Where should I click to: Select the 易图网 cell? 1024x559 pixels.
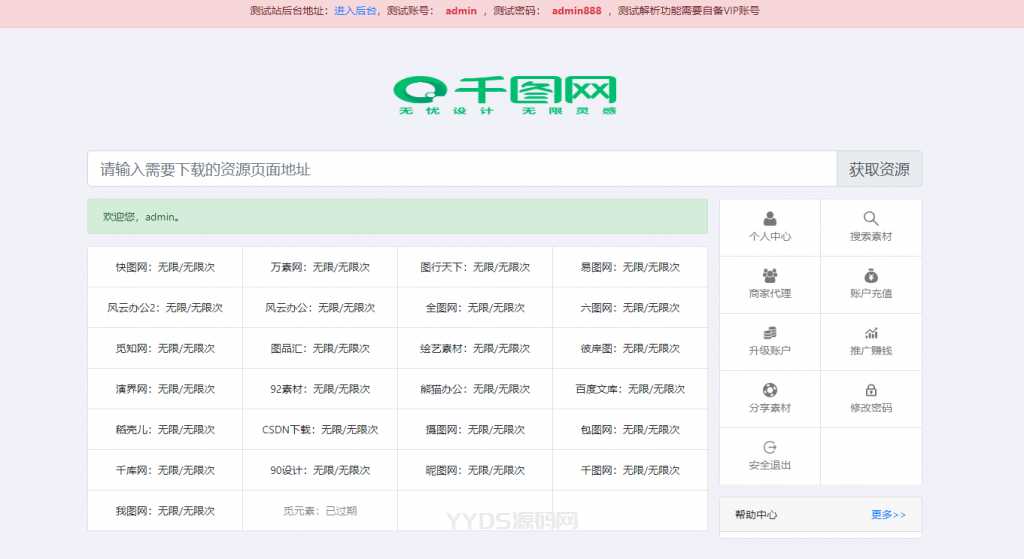pos(630,267)
